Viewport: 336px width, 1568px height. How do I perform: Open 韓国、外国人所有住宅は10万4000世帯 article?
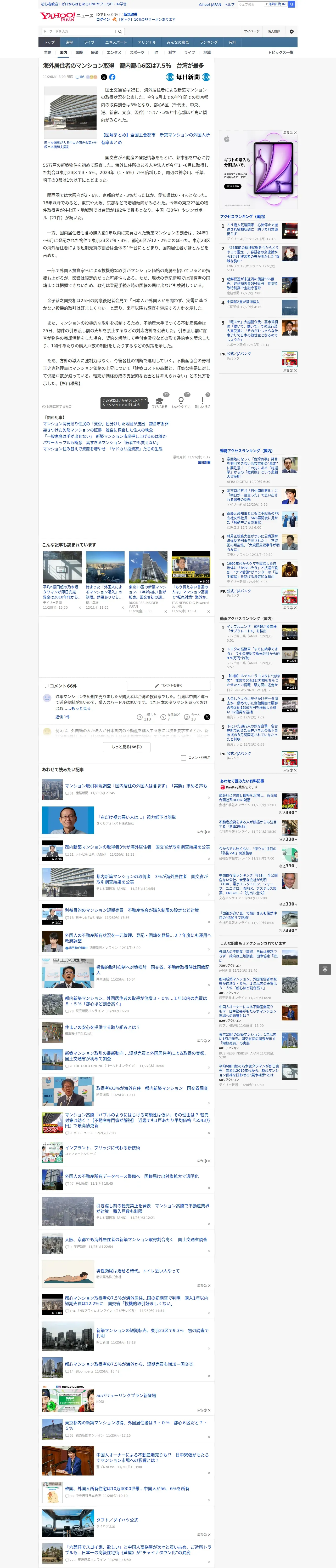tap(127, 1488)
